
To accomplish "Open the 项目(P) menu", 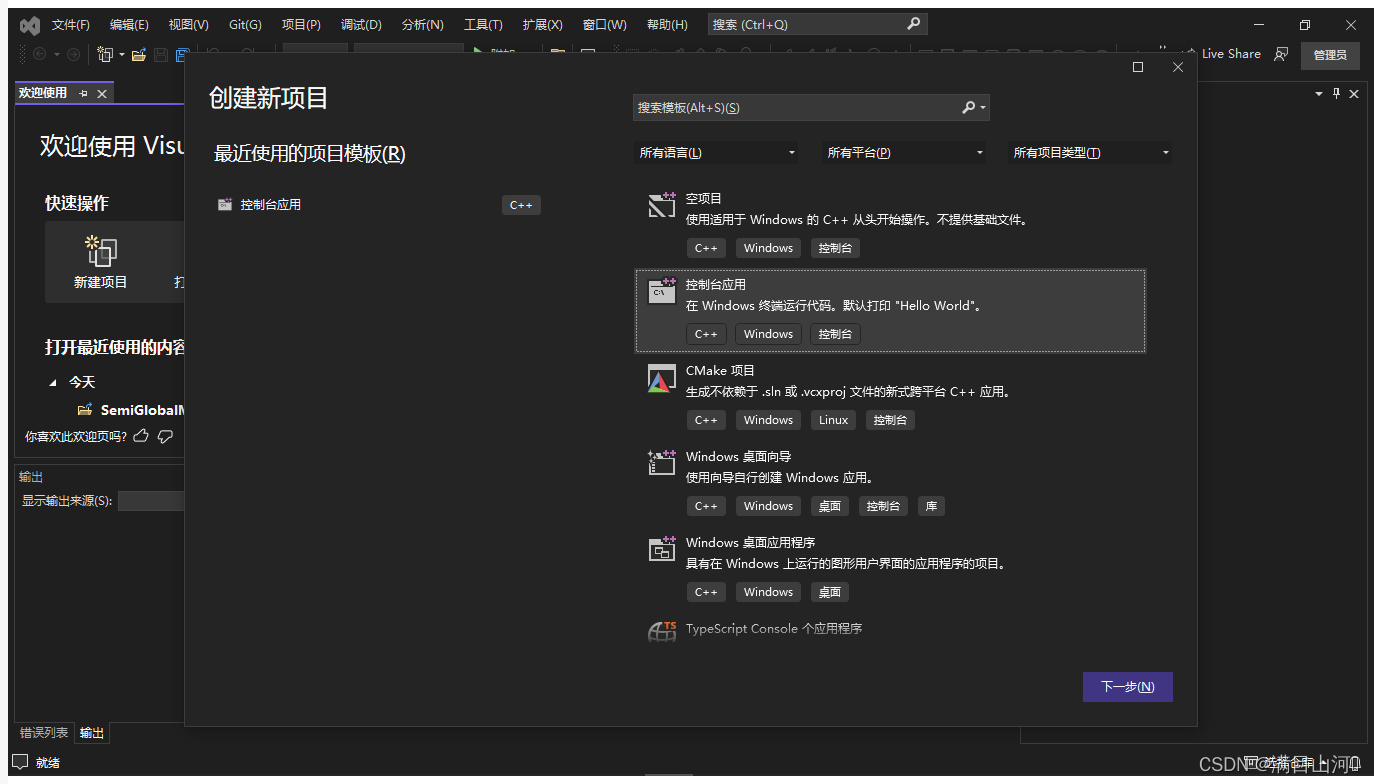I will (301, 24).
